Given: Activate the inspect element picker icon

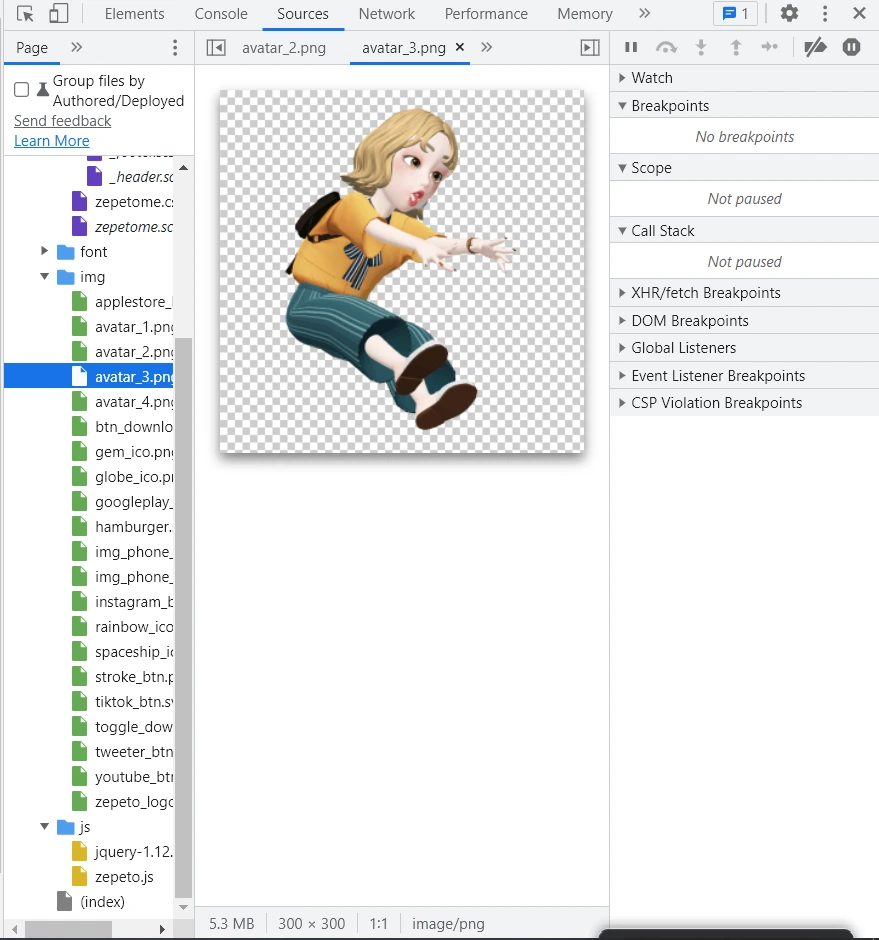Looking at the screenshot, I should pyautogui.click(x=25, y=13).
